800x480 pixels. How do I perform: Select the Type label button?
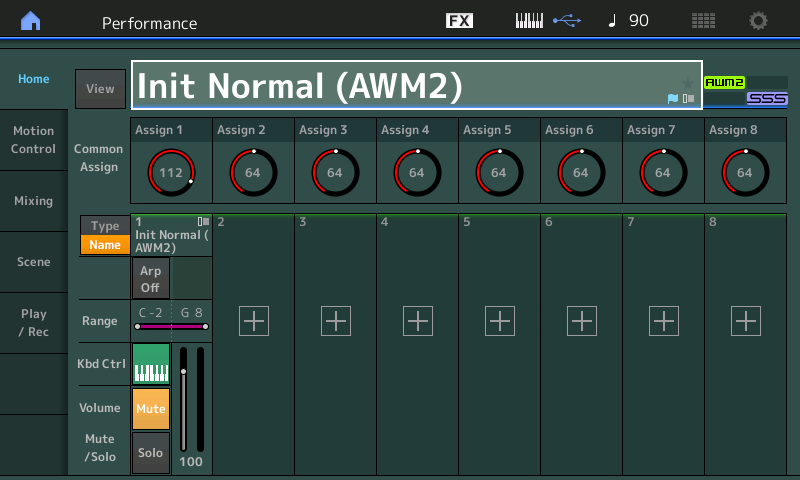[x=105, y=226]
